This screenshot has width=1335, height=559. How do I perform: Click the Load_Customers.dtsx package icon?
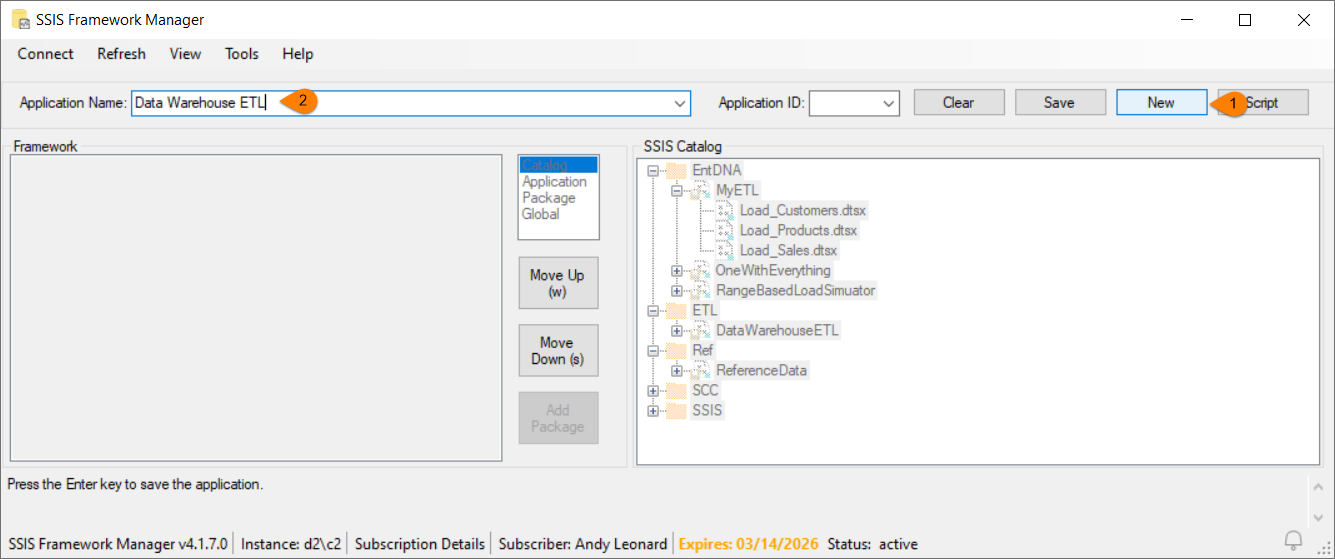click(x=725, y=210)
